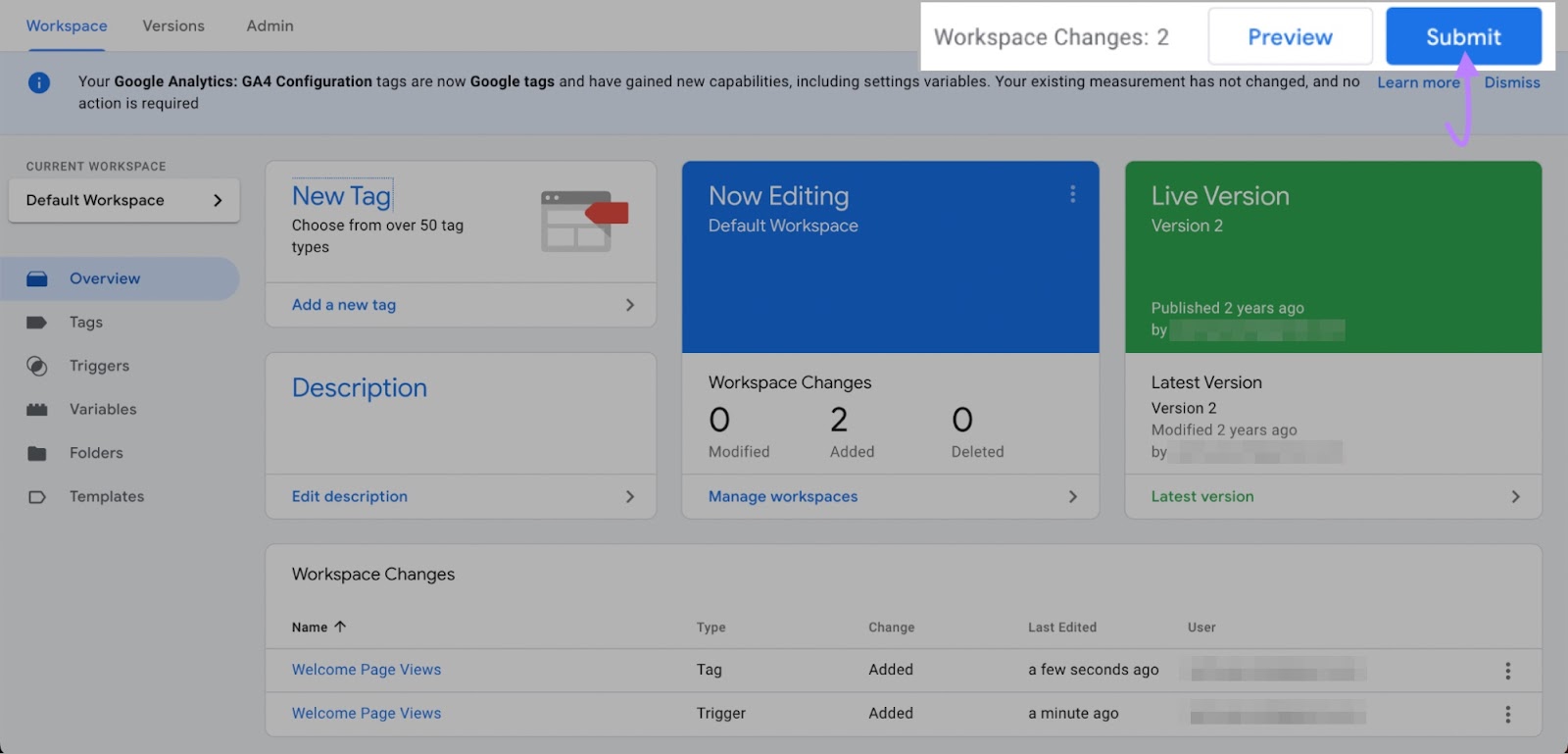The width and height of the screenshot is (1568, 754).
Task: Click the chevron beside Latest version
Action: pyautogui.click(x=1515, y=497)
